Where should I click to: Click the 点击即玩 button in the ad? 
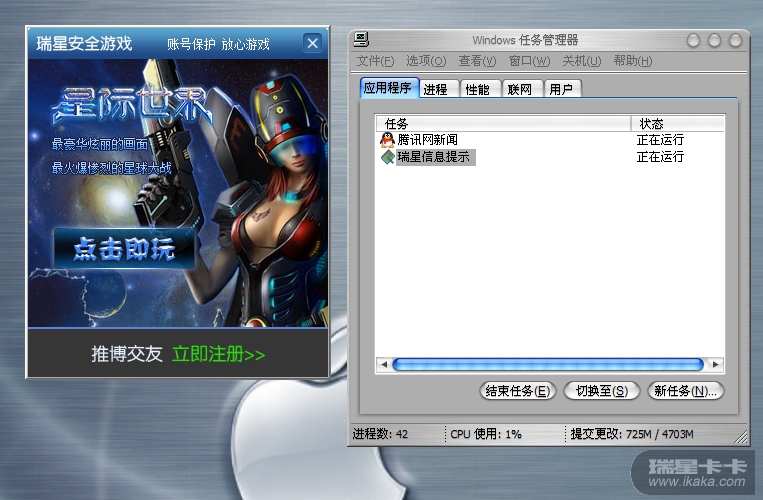pyautogui.click(x=124, y=249)
